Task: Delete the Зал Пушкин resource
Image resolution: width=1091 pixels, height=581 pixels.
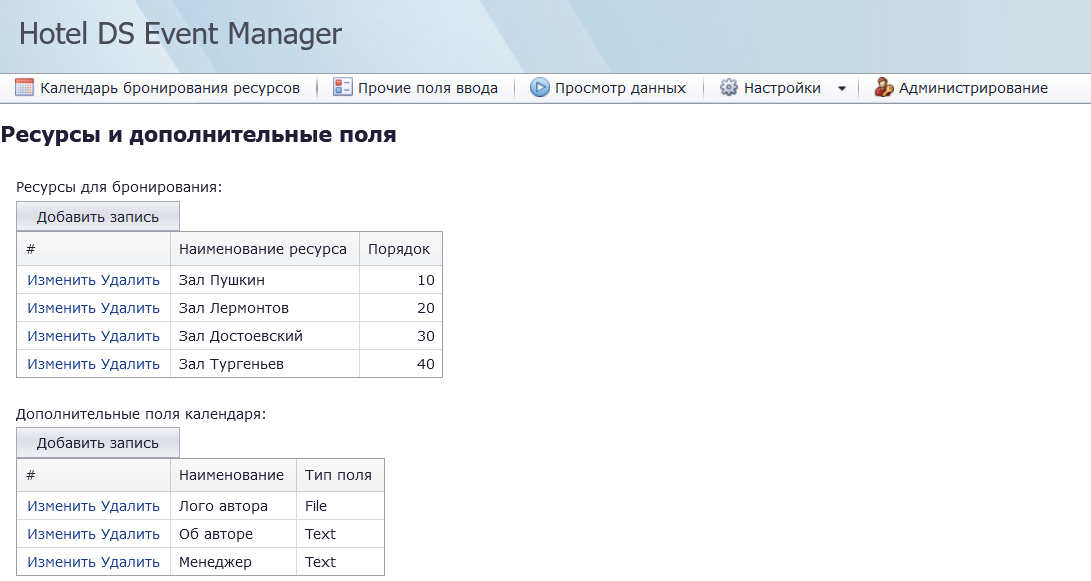Action: pyautogui.click(x=130, y=280)
